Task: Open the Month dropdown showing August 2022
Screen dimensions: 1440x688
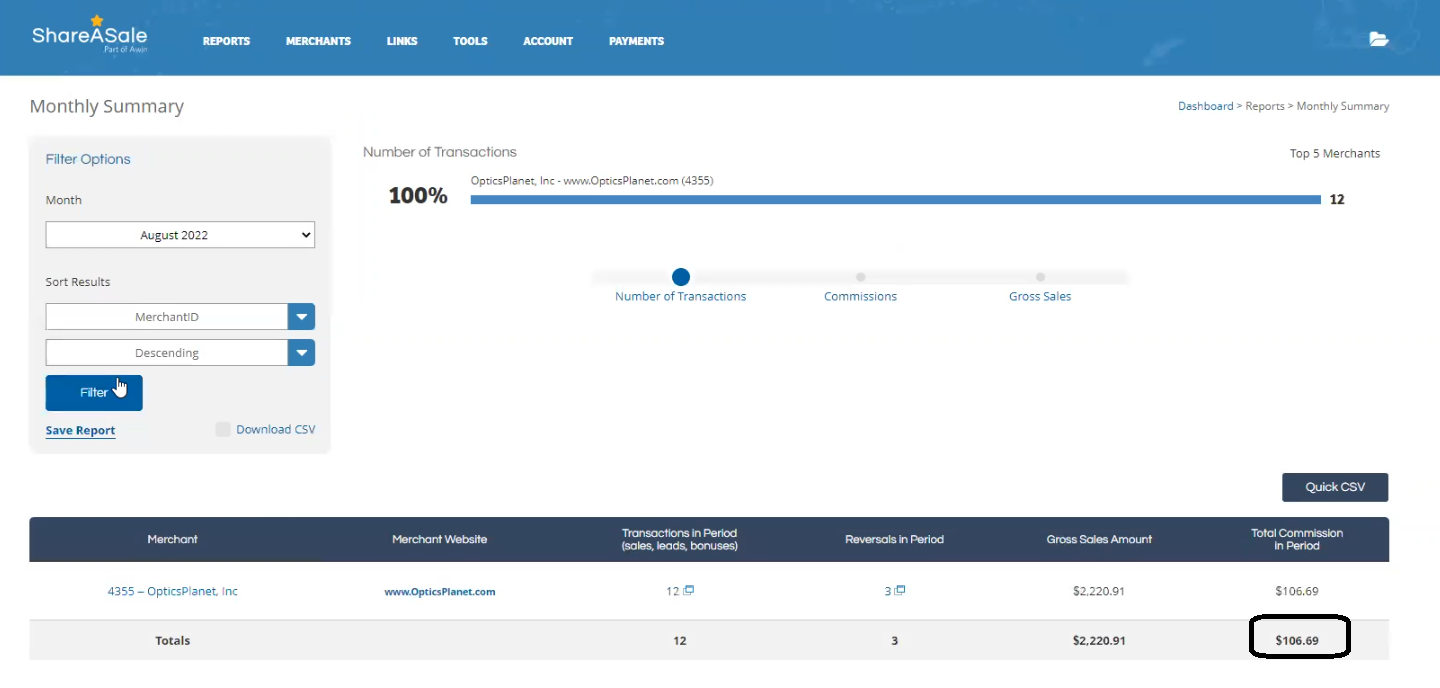Action: [x=180, y=235]
